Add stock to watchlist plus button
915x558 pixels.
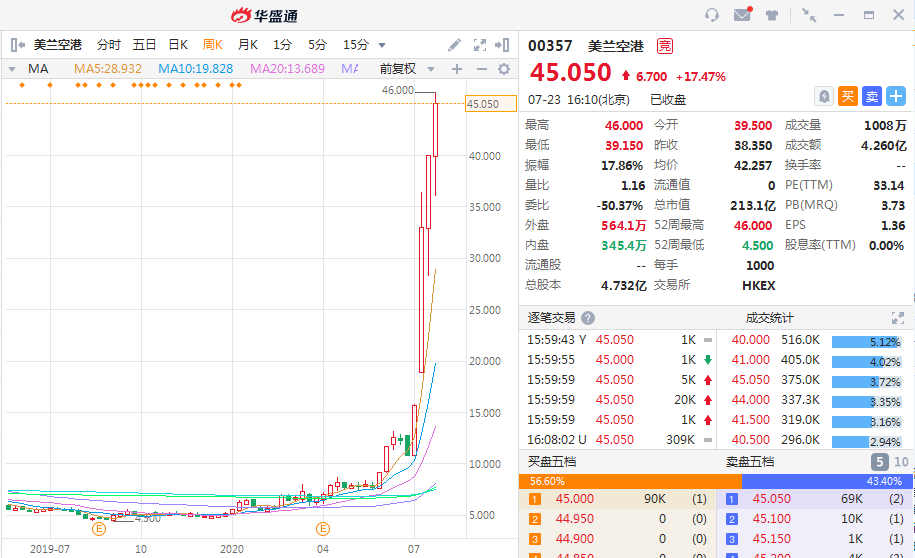896,96
